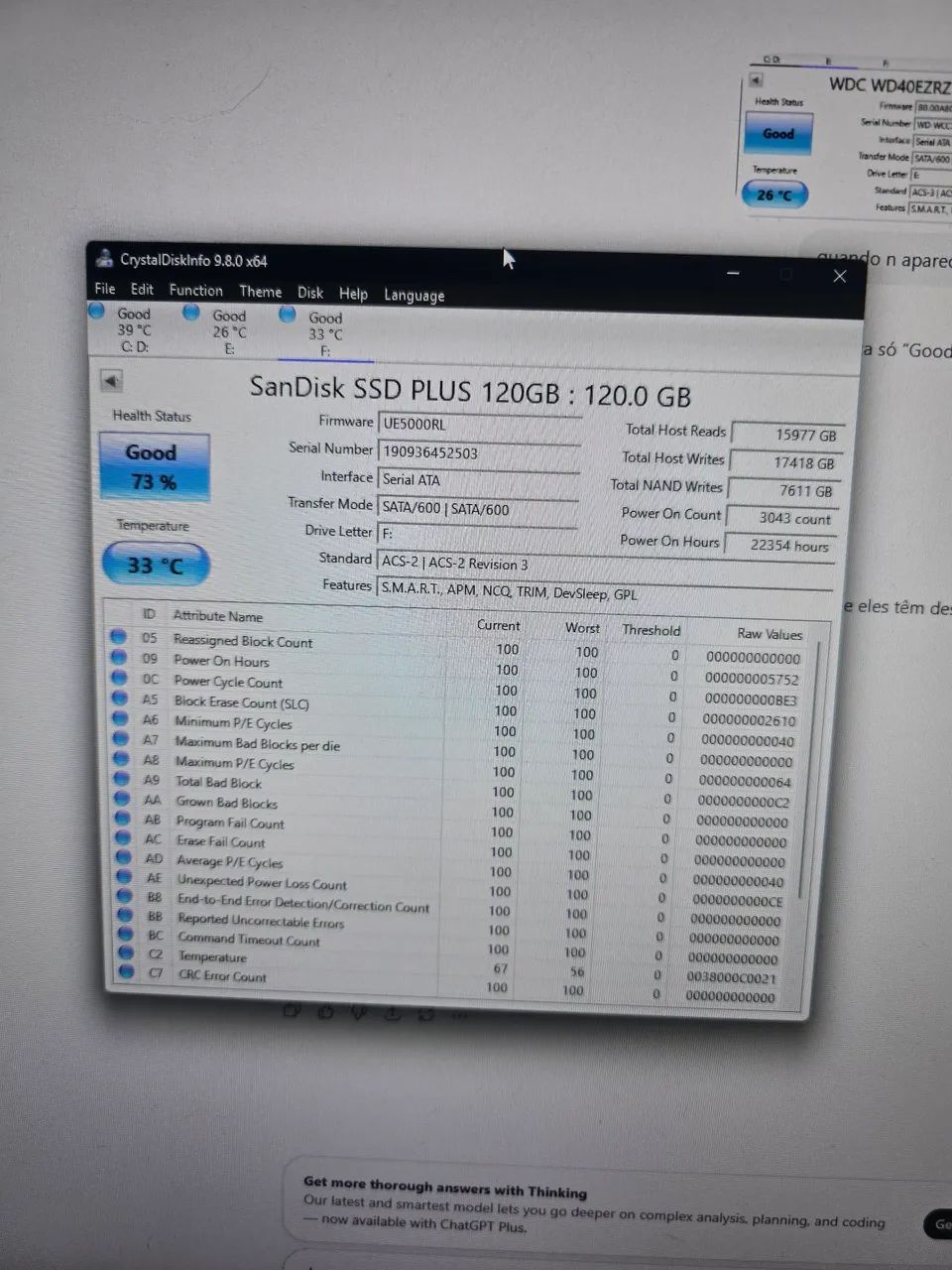Screen dimensions: 952x1270
Task: Click status circle of Unexpected Power Loss Count
Action: tap(125, 876)
